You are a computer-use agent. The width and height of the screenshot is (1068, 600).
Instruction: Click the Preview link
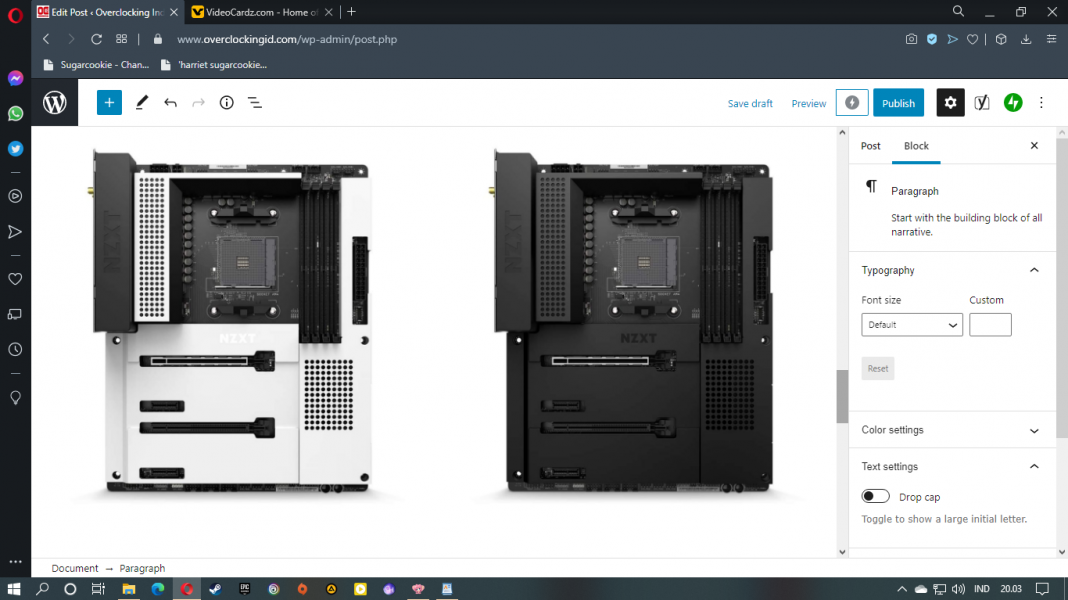click(x=808, y=104)
